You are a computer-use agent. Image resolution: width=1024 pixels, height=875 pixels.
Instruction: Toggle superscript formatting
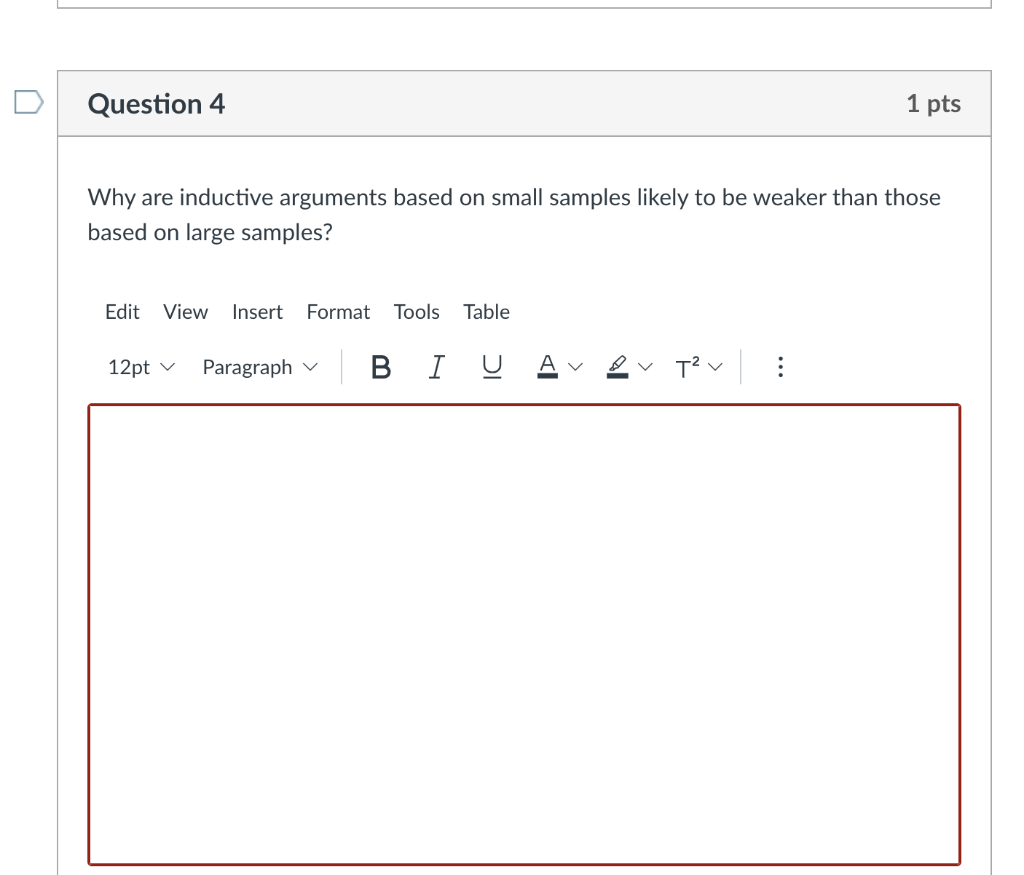coord(686,367)
